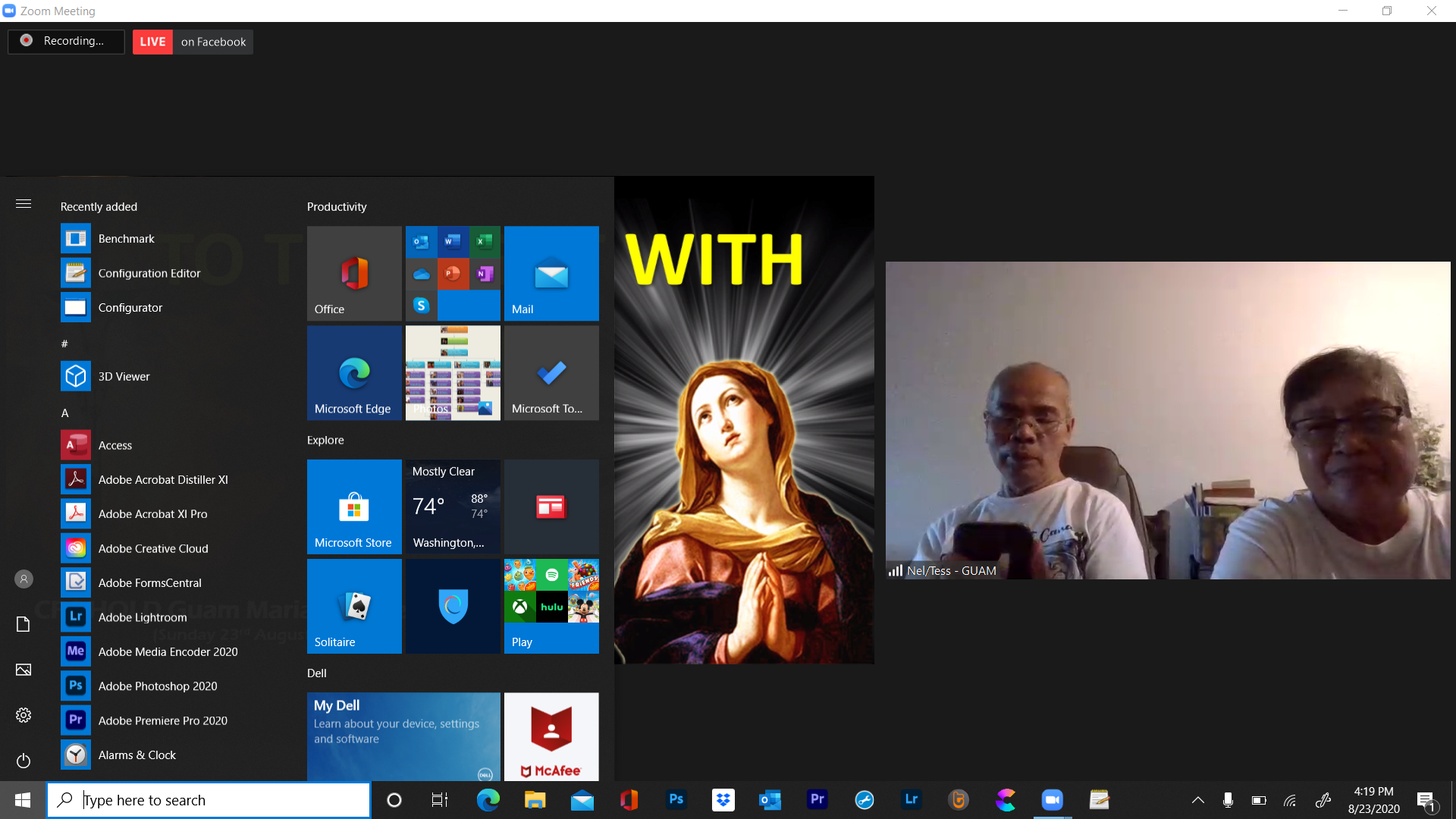Click the Explore group title

coord(325,440)
